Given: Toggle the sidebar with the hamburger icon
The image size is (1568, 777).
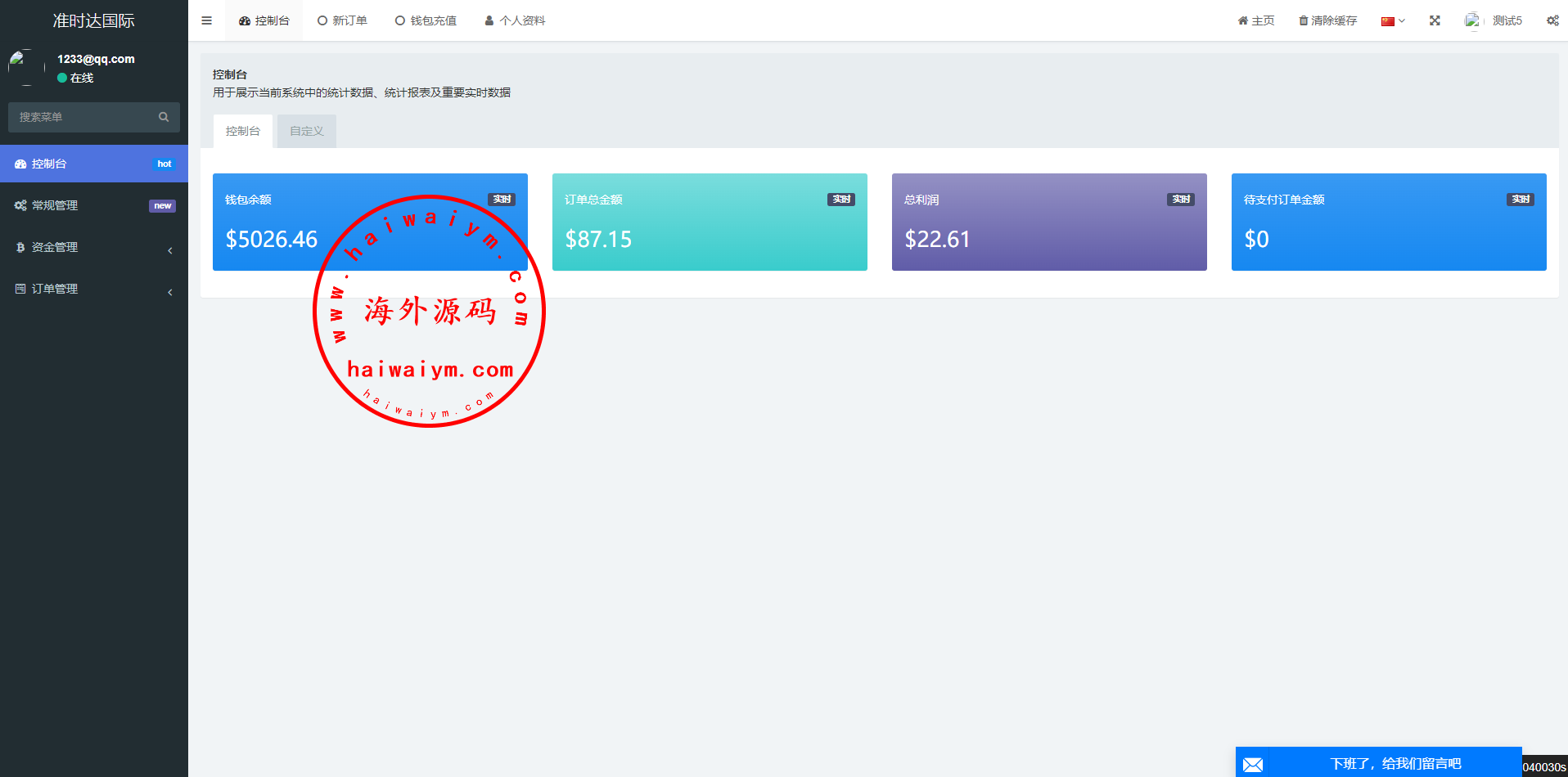Looking at the screenshot, I should point(206,20).
